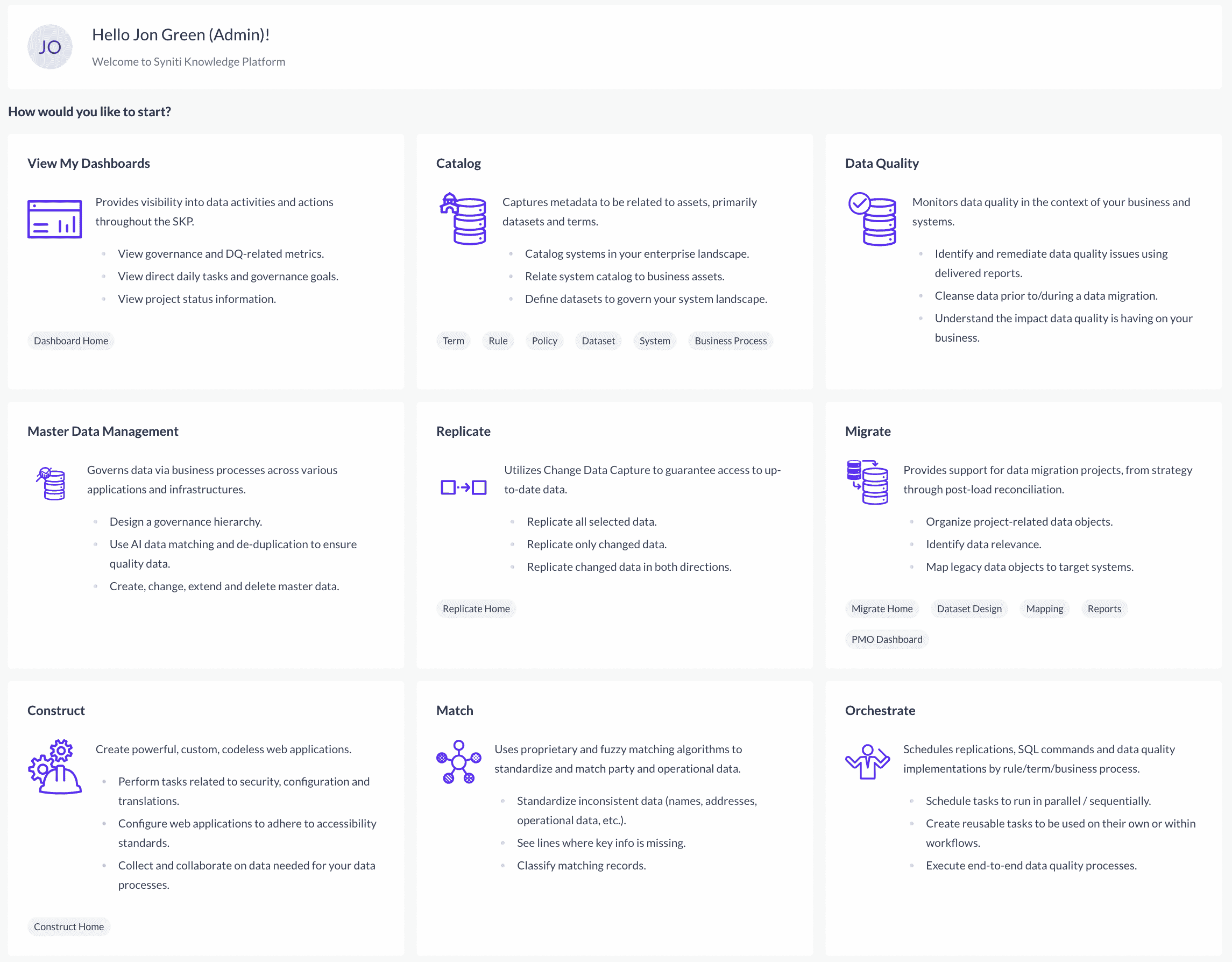This screenshot has width=1232, height=962.
Task: Click the dashboard metrics icon
Action: pyautogui.click(x=54, y=217)
